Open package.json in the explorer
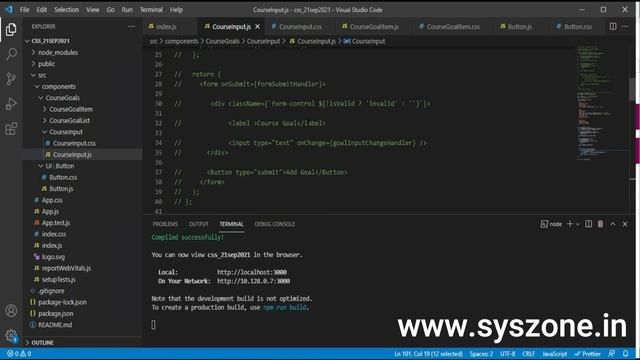Image resolution: width=640 pixels, height=360 pixels. (56, 313)
